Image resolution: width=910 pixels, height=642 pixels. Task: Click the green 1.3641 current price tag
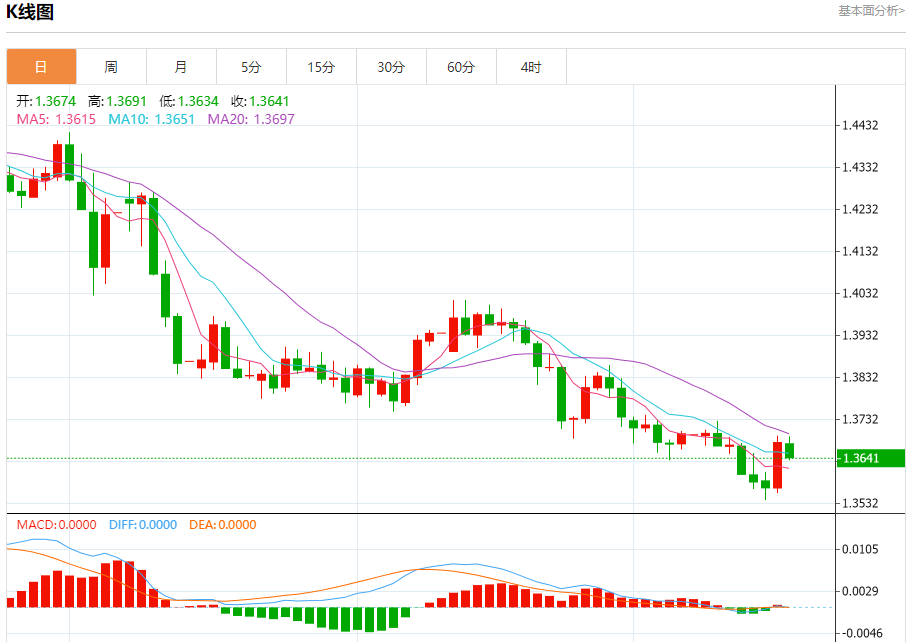(871, 458)
